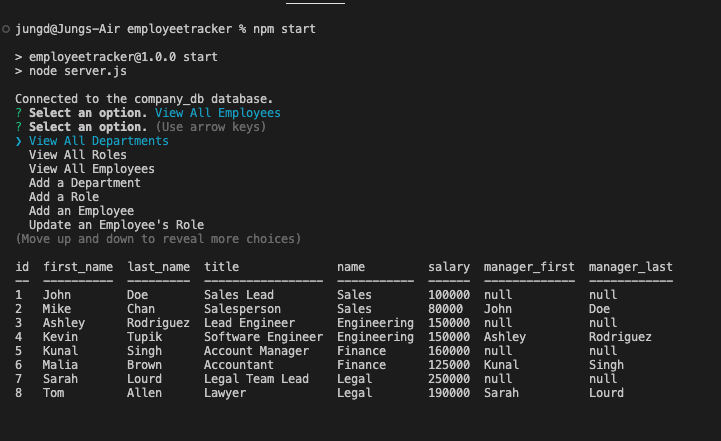Click the 'Finance' department in Kunal's row
Viewport: 721px width, 441px height.
coord(361,351)
